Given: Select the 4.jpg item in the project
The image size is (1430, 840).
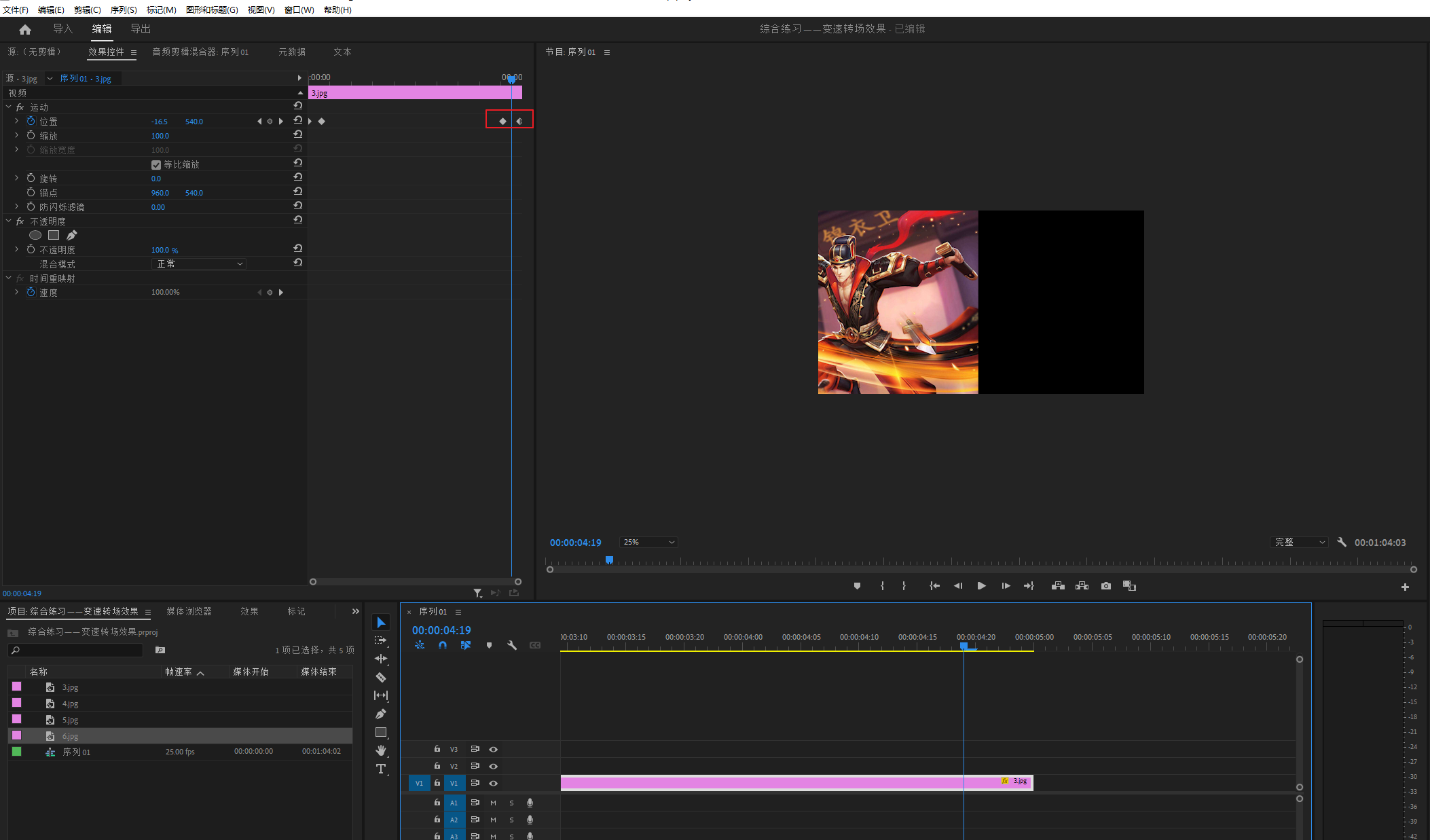Looking at the screenshot, I should (x=71, y=704).
